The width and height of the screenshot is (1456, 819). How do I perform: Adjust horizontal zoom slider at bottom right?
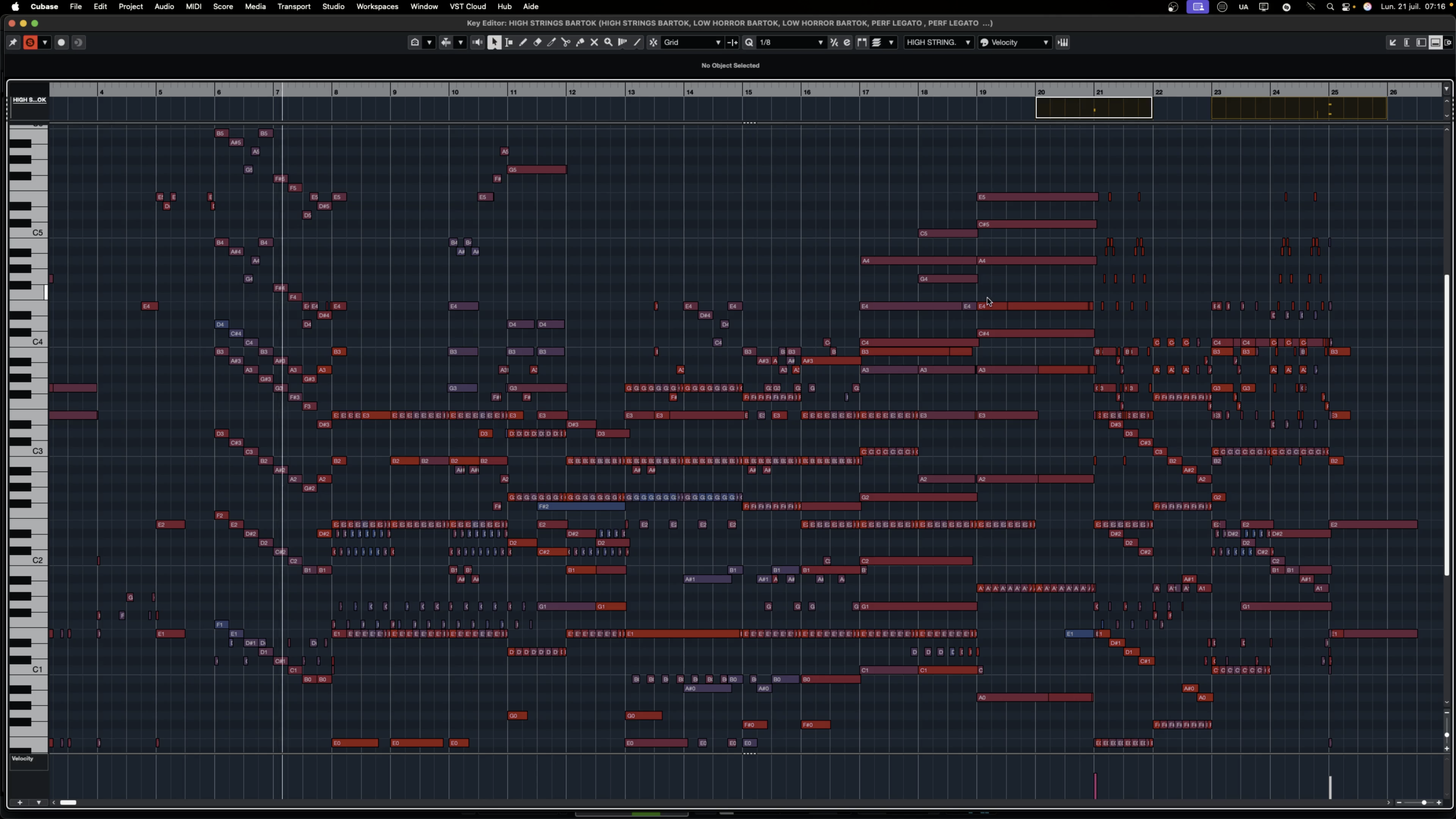(x=1424, y=803)
